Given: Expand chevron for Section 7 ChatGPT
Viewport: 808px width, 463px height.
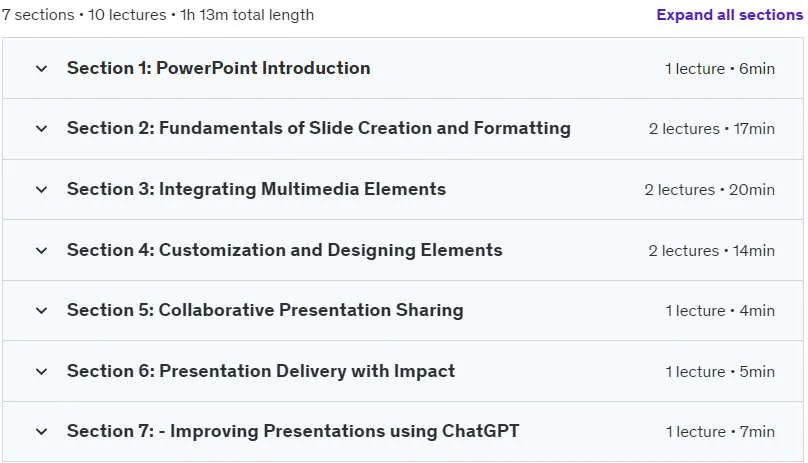Looking at the screenshot, I should pyautogui.click(x=41, y=432).
